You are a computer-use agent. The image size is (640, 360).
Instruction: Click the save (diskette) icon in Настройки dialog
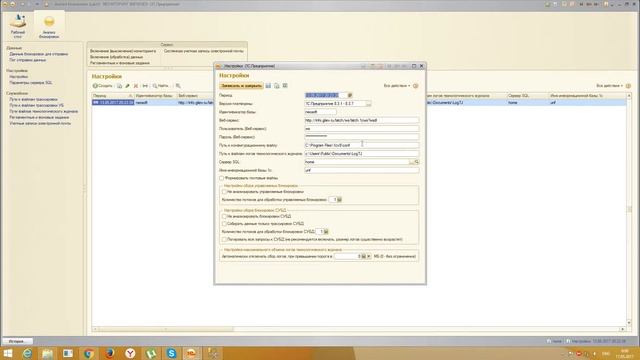[x=268, y=86]
